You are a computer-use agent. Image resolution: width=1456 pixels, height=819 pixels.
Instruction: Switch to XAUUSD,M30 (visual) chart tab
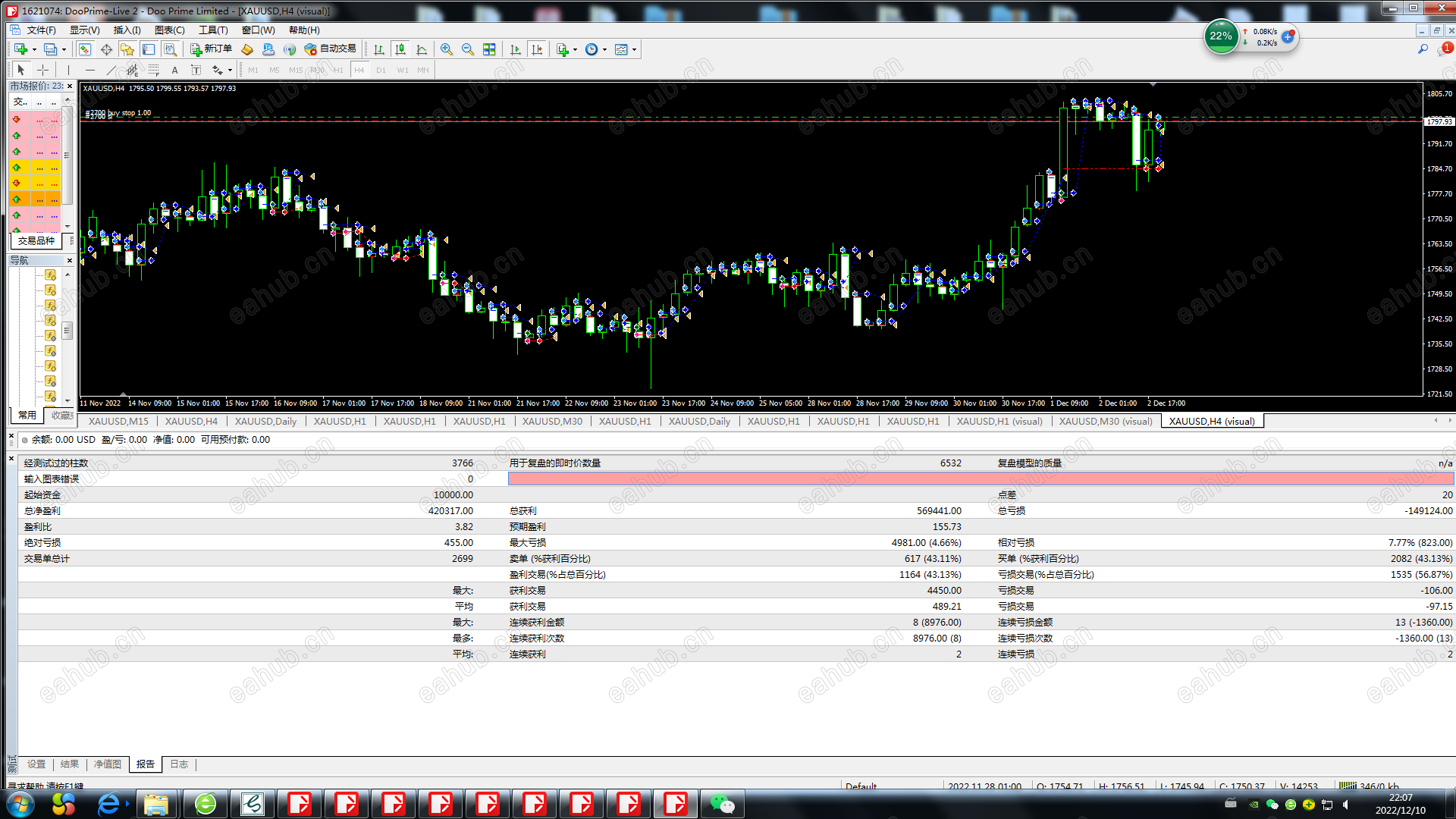[1105, 422]
